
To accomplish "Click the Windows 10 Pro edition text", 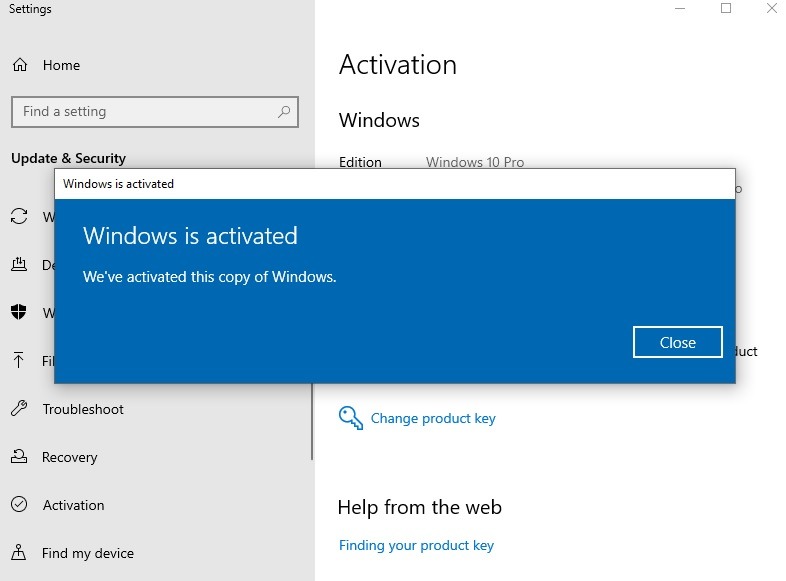I will [x=475, y=162].
